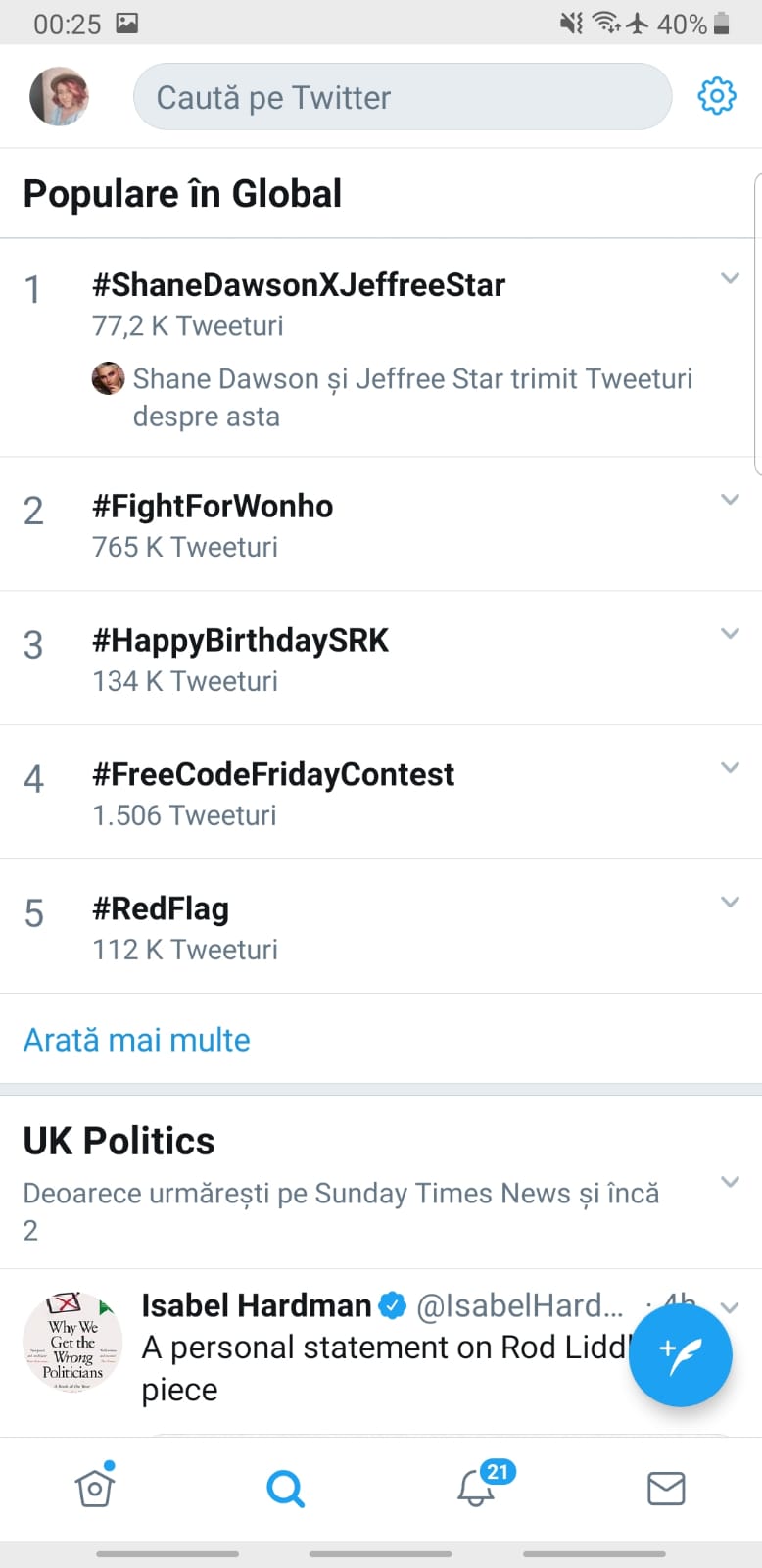Image resolution: width=762 pixels, height=1568 pixels.
Task: Open the chevron on #HappyBirthdaySRK
Action: [730, 634]
